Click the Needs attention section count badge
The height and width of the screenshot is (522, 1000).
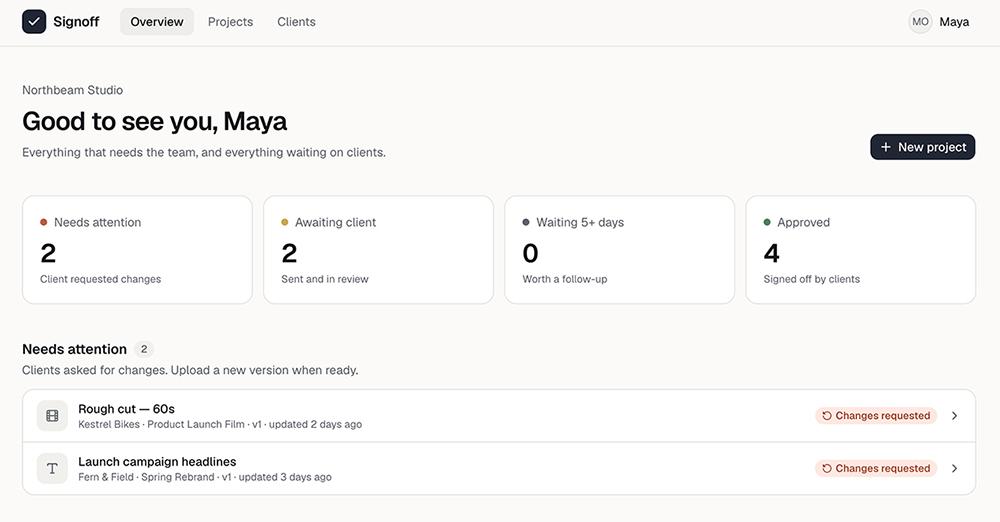click(144, 349)
